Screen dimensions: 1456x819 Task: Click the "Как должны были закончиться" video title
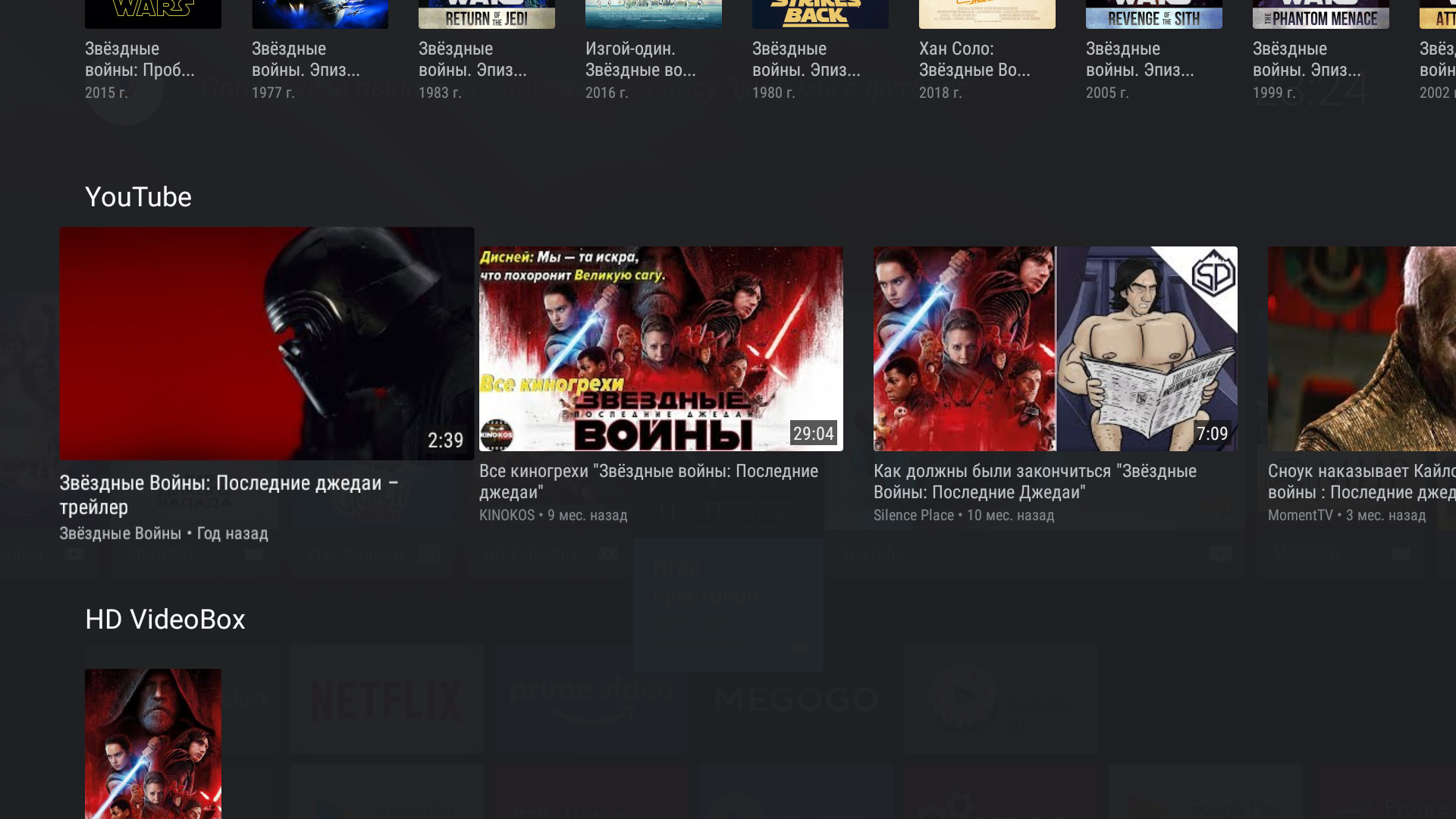(x=1035, y=482)
